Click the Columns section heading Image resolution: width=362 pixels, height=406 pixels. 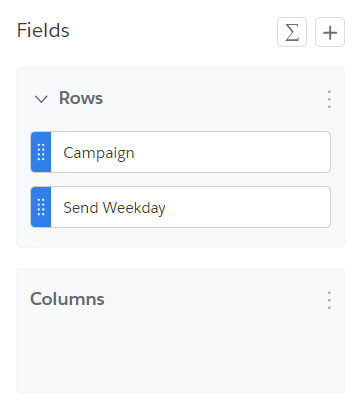[x=67, y=299]
